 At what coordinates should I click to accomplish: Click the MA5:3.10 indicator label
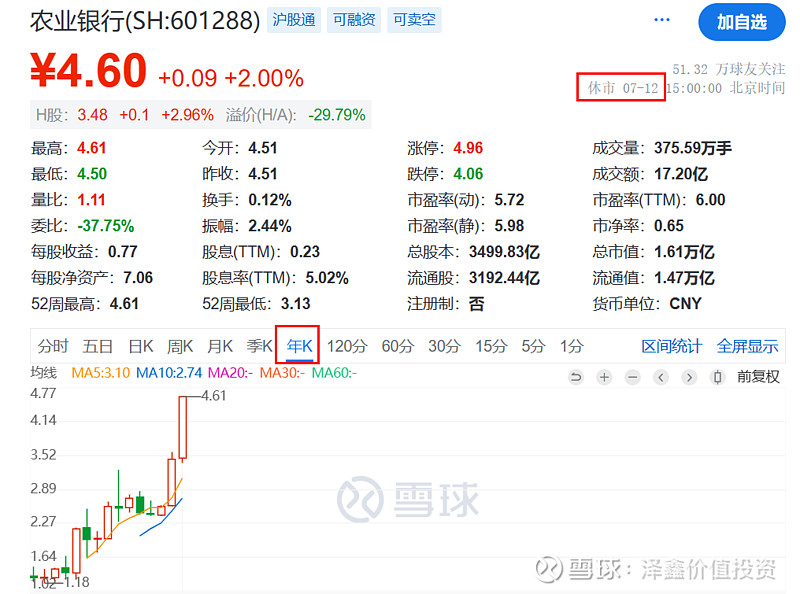point(101,373)
